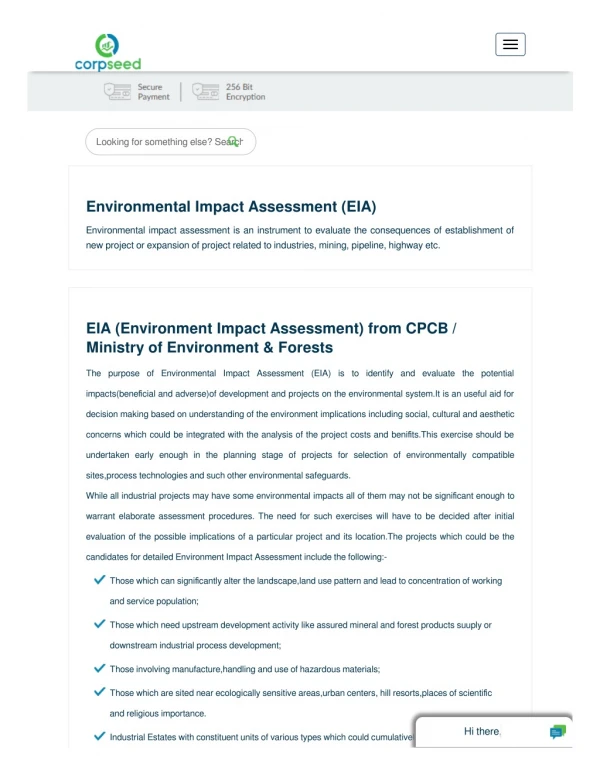Click the 'Environmental Impact Assessment (EIA)' heading
The image size is (600, 775).
coord(231,207)
